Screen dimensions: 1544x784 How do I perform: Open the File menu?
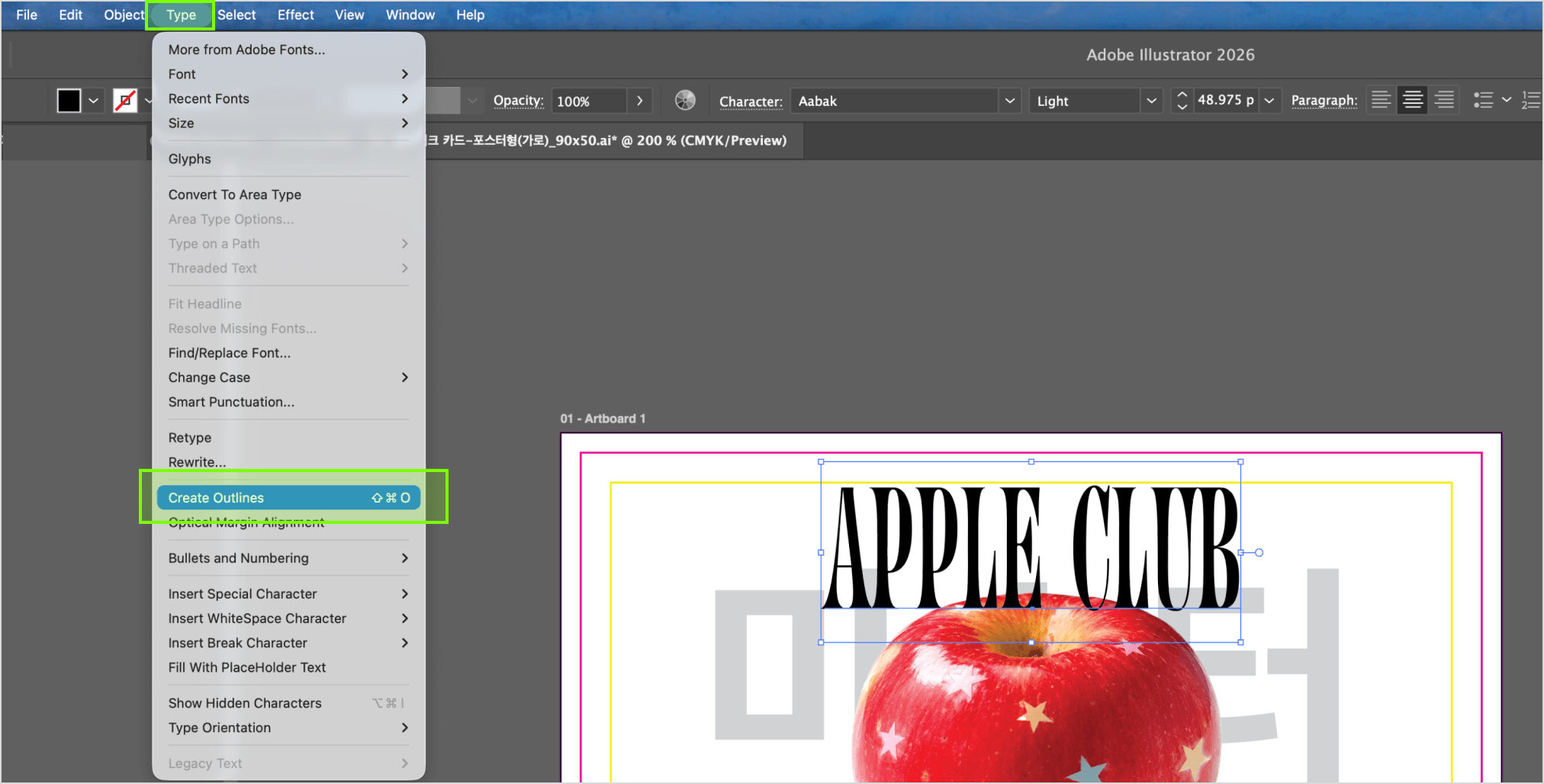[27, 14]
